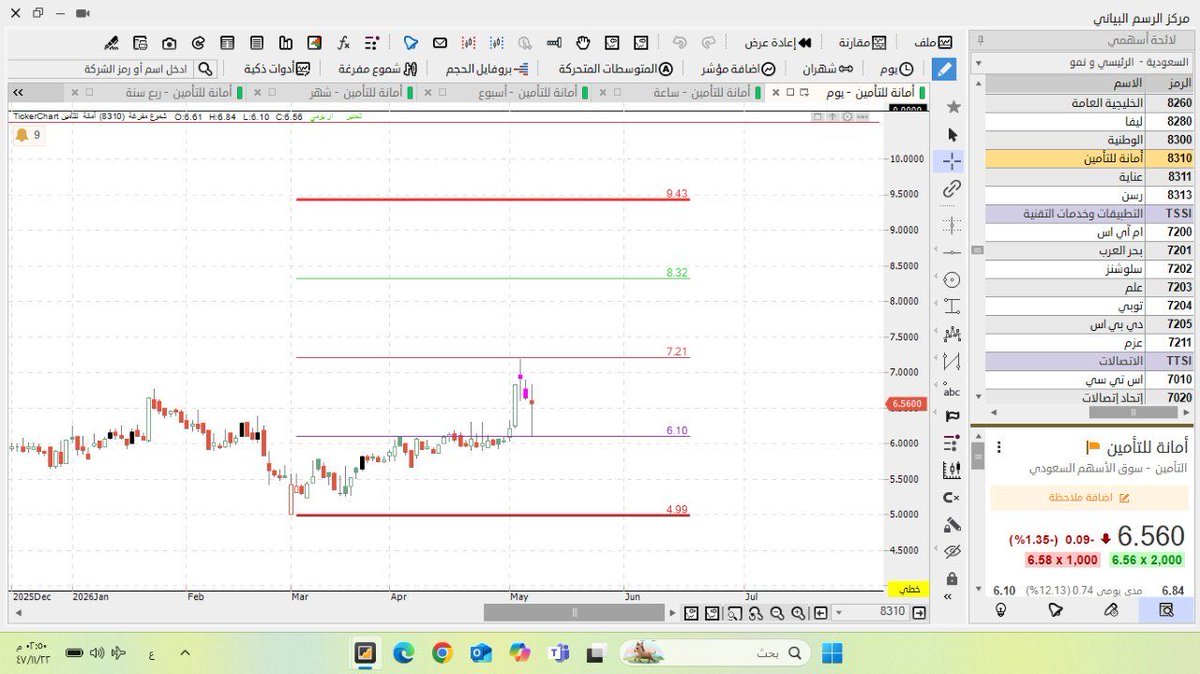Click the undo arrow icon
The image size is (1200, 674).
679,43
